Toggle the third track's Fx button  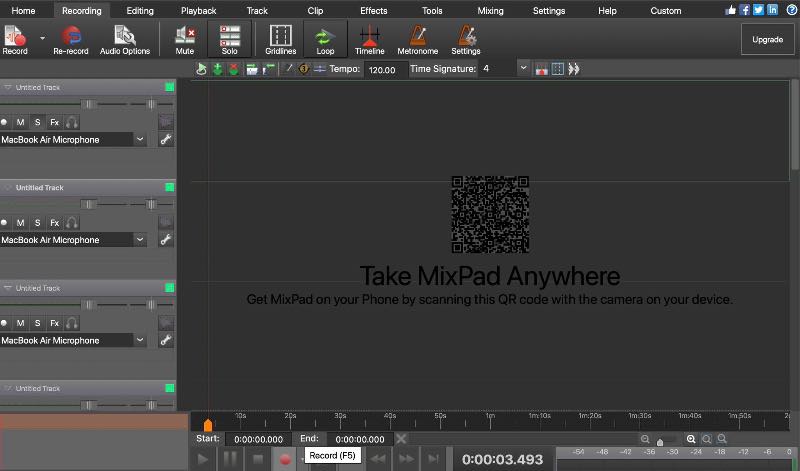[x=55, y=322]
